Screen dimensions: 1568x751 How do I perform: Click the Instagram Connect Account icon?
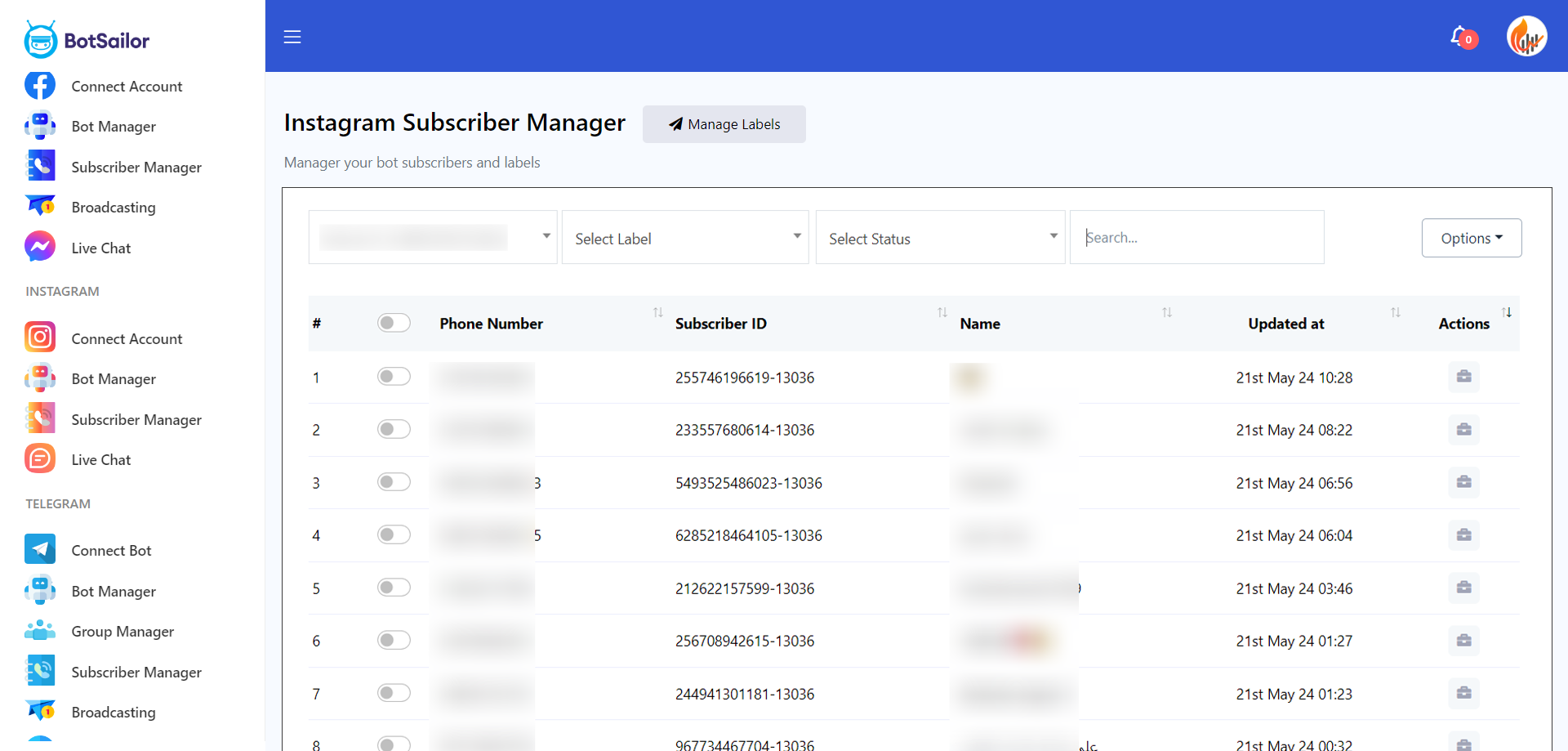tap(40, 338)
